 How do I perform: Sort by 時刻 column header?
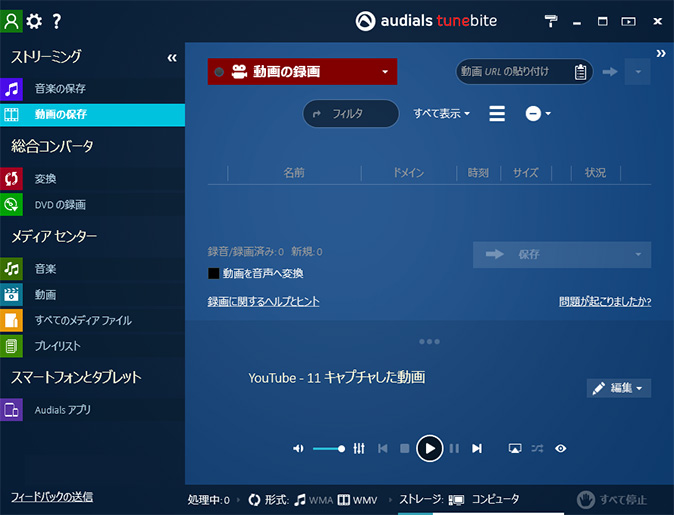pos(478,173)
